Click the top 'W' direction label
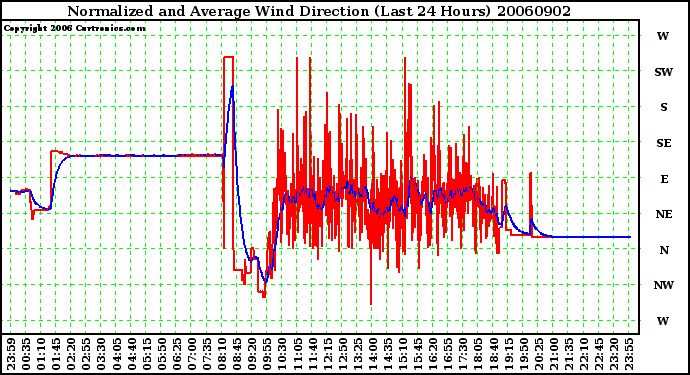690x375 pixels. click(x=663, y=36)
